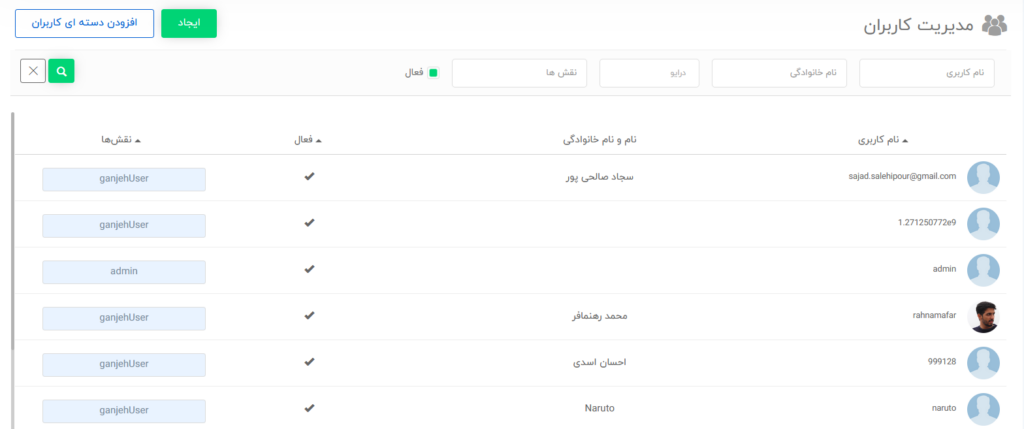Viewport: 1024px width, 429px height.
Task: Click the مدیریت کاربران page title
Action: [920, 26]
